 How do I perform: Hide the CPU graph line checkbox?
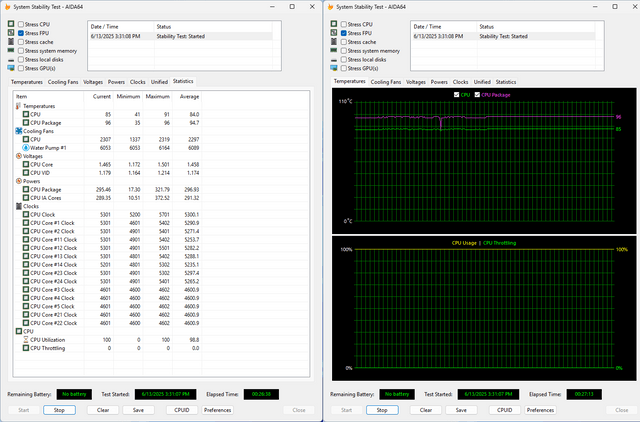click(456, 95)
